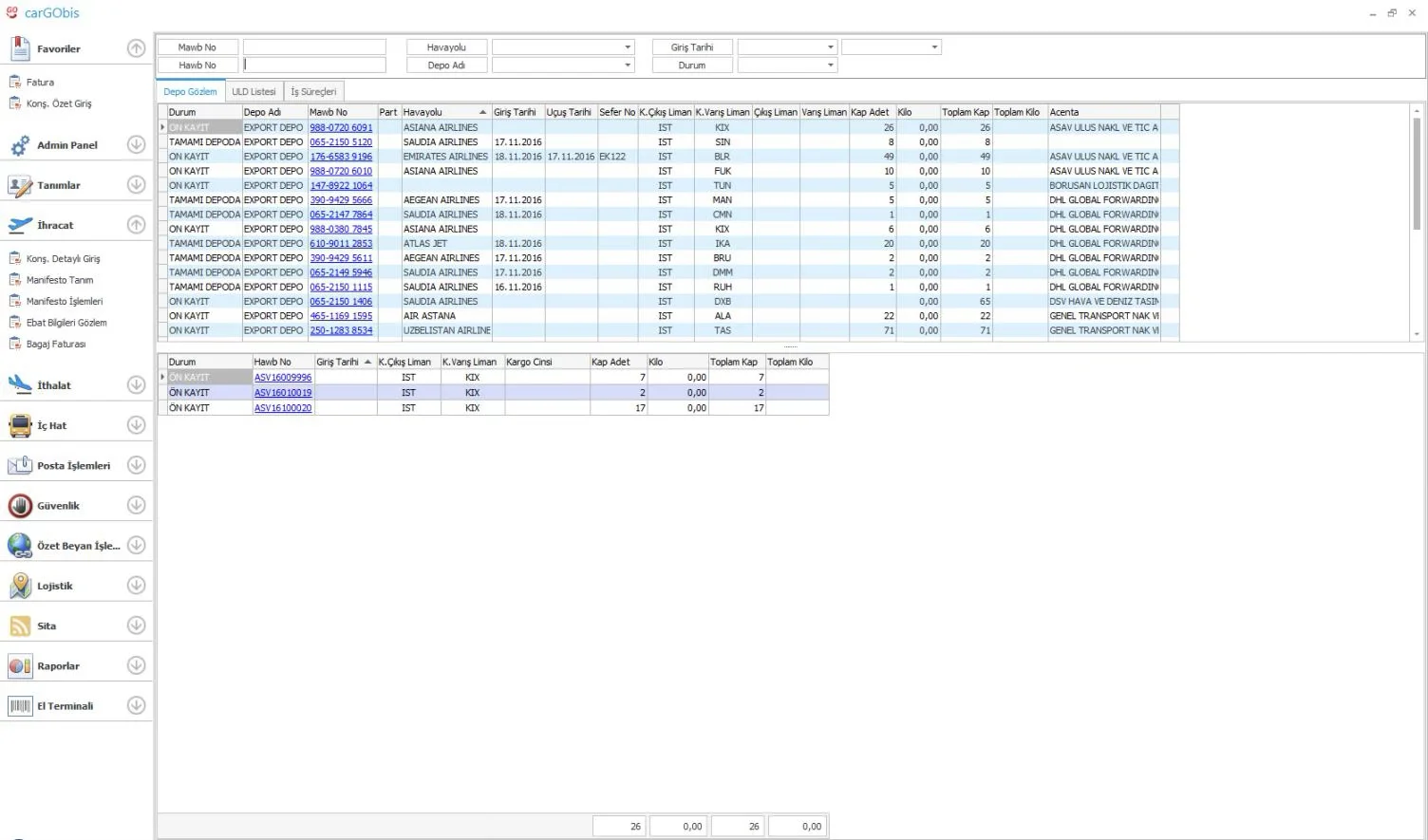Click the Lojistik map pin icon
Viewport: 1428px width, 840px height.
click(x=20, y=586)
